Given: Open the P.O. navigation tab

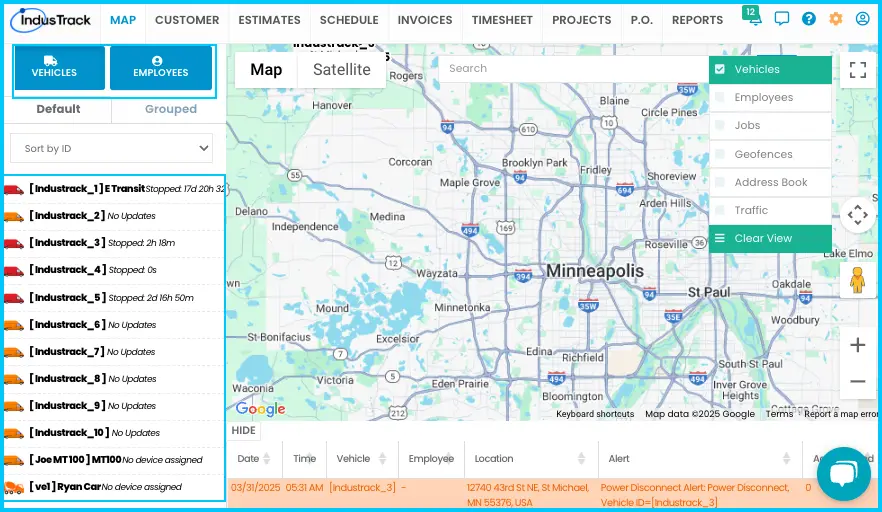Looking at the screenshot, I should tap(641, 20).
